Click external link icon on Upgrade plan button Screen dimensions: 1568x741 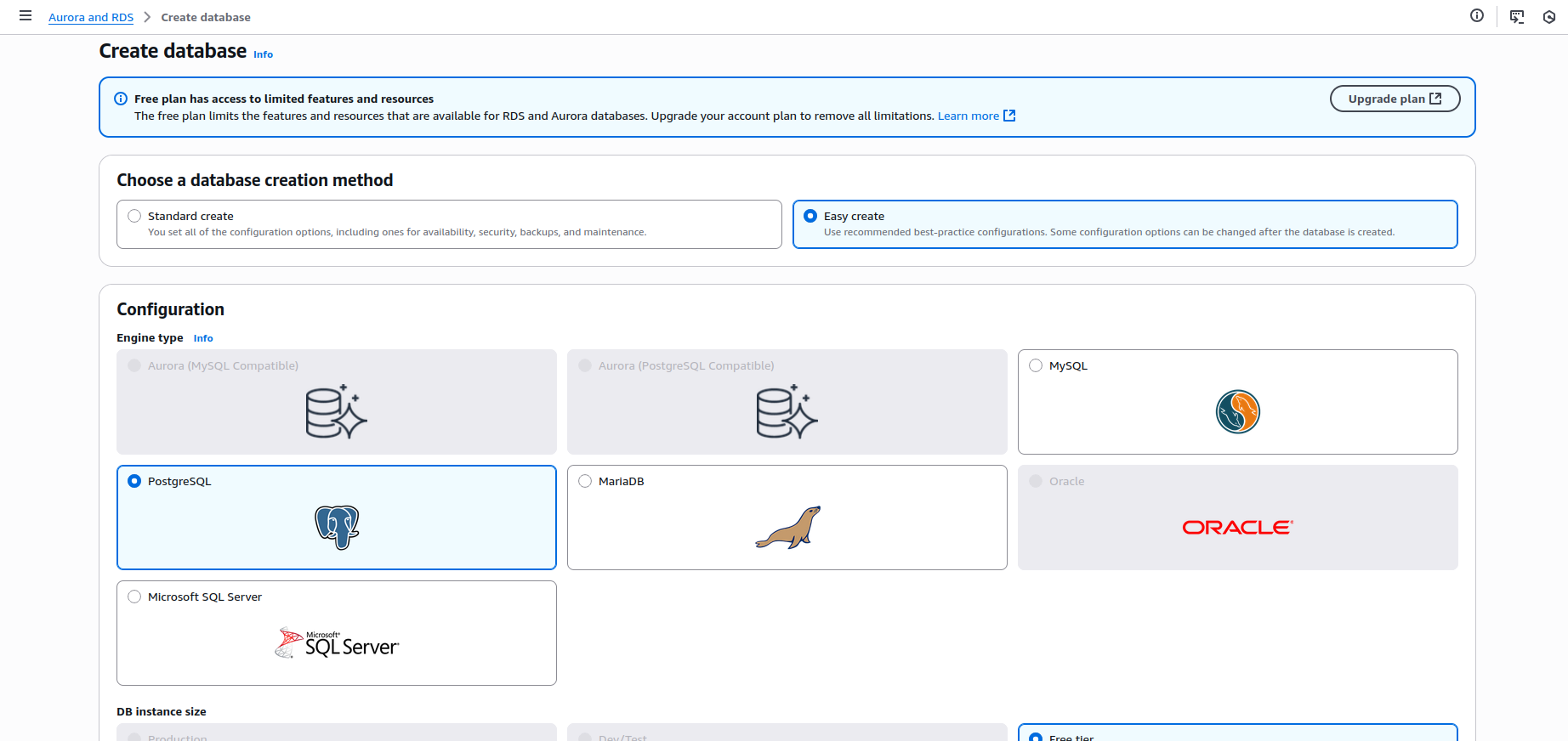pos(1435,99)
